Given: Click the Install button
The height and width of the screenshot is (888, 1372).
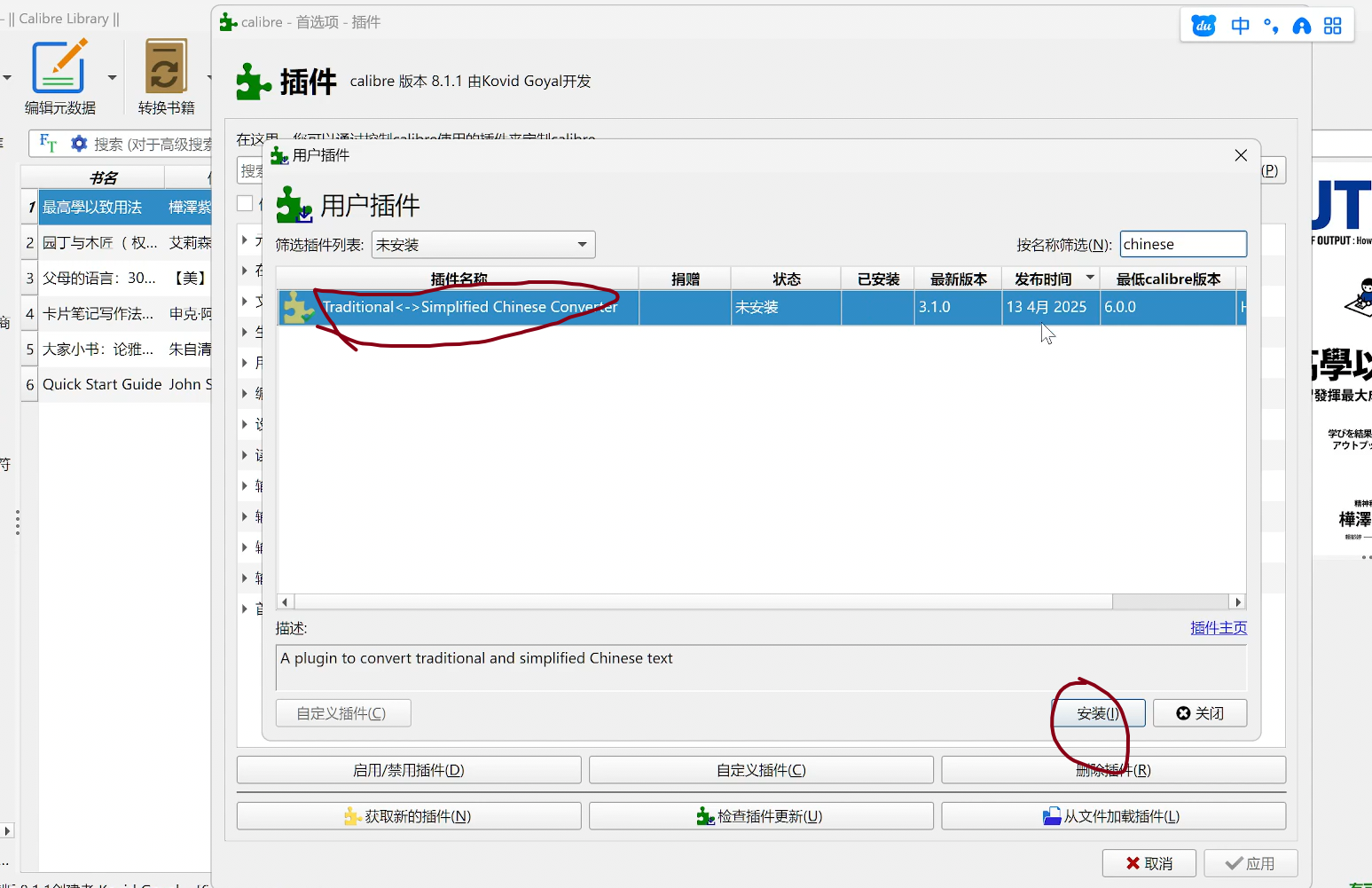Looking at the screenshot, I should [1098, 713].
